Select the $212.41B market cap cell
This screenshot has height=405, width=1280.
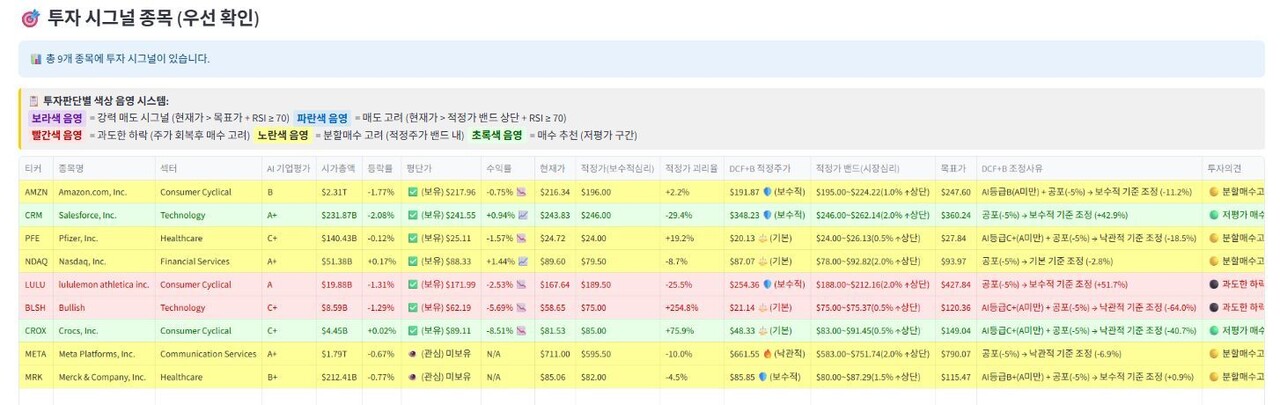(x=339, y=377)
